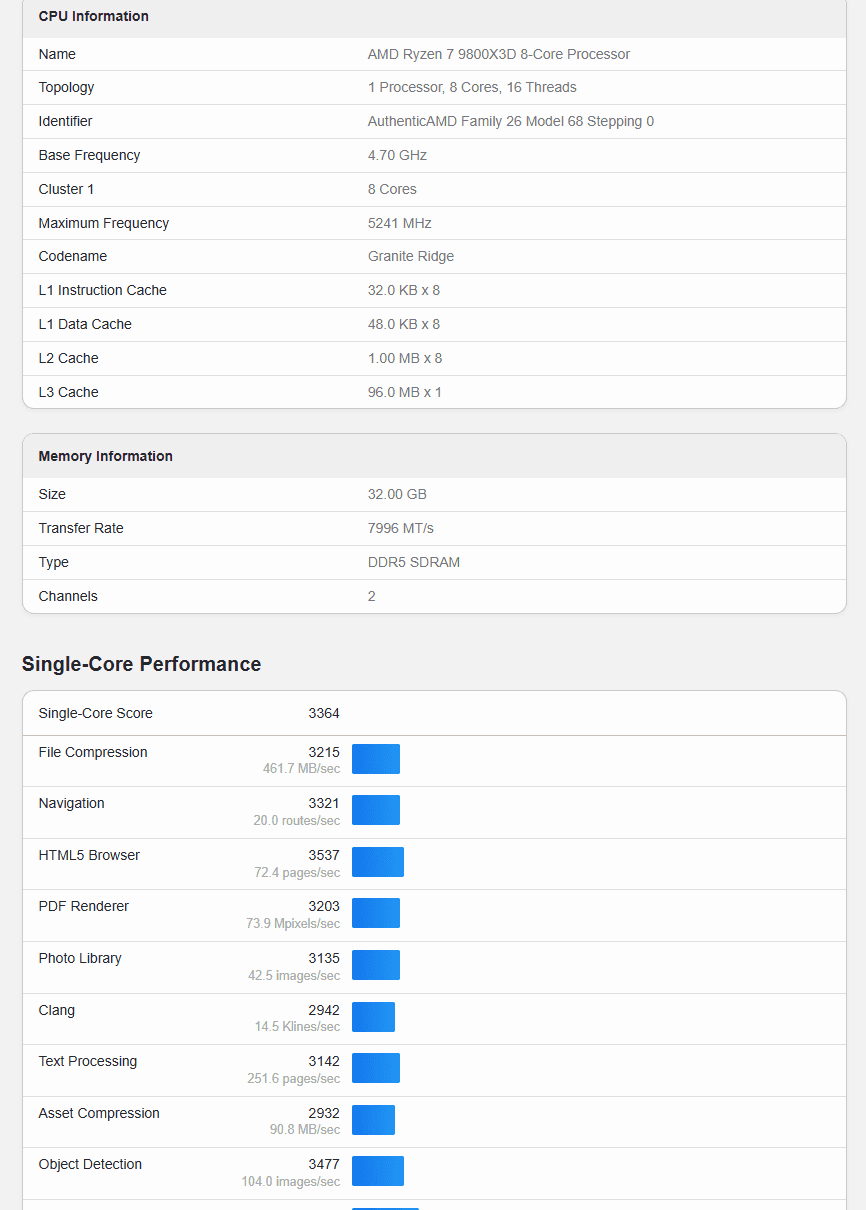
Task: Click the HTML5 Browser benchmark label
Action: tap(89, 855)
